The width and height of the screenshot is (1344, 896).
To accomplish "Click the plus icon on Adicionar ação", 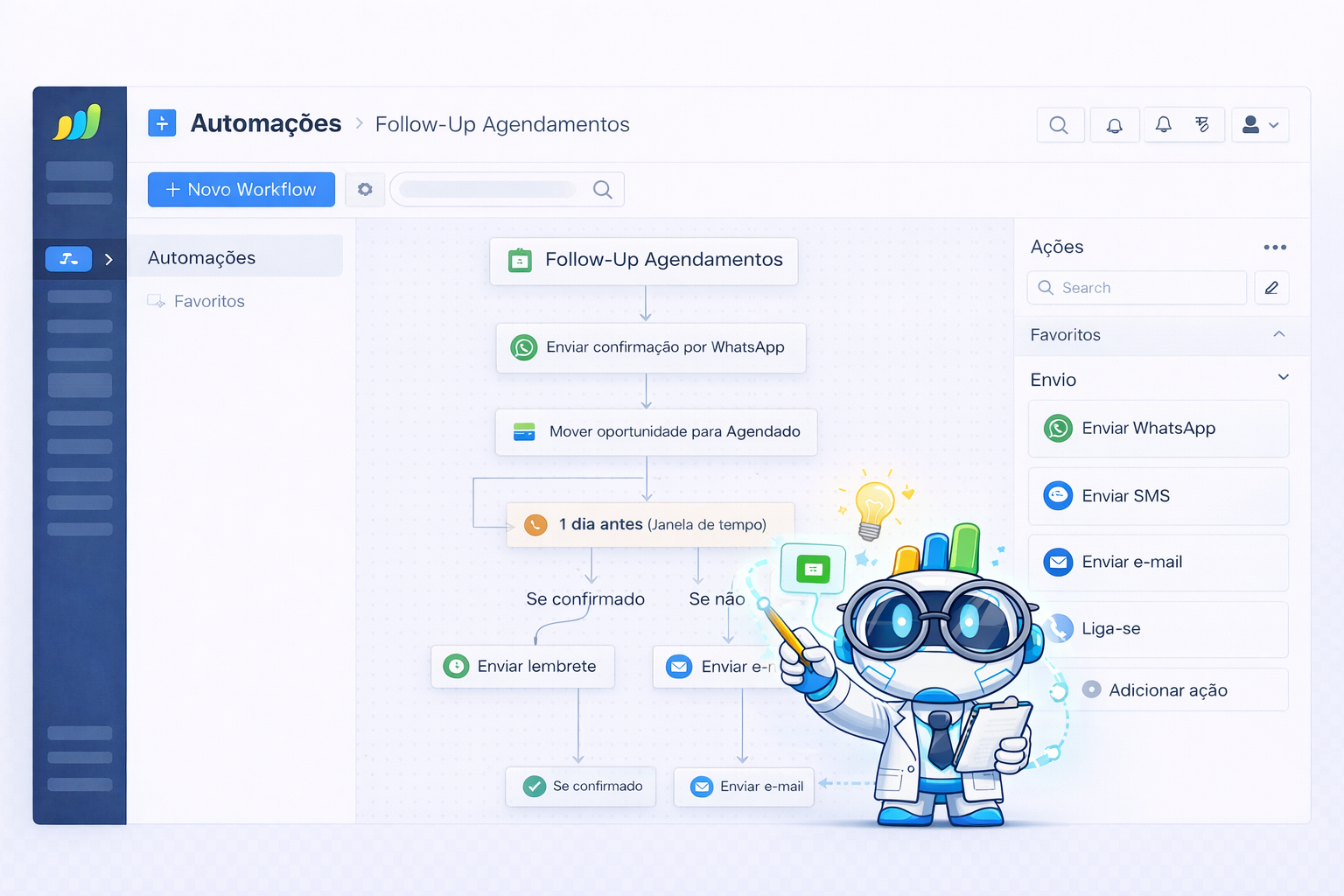I will [x=1092, y=689].
